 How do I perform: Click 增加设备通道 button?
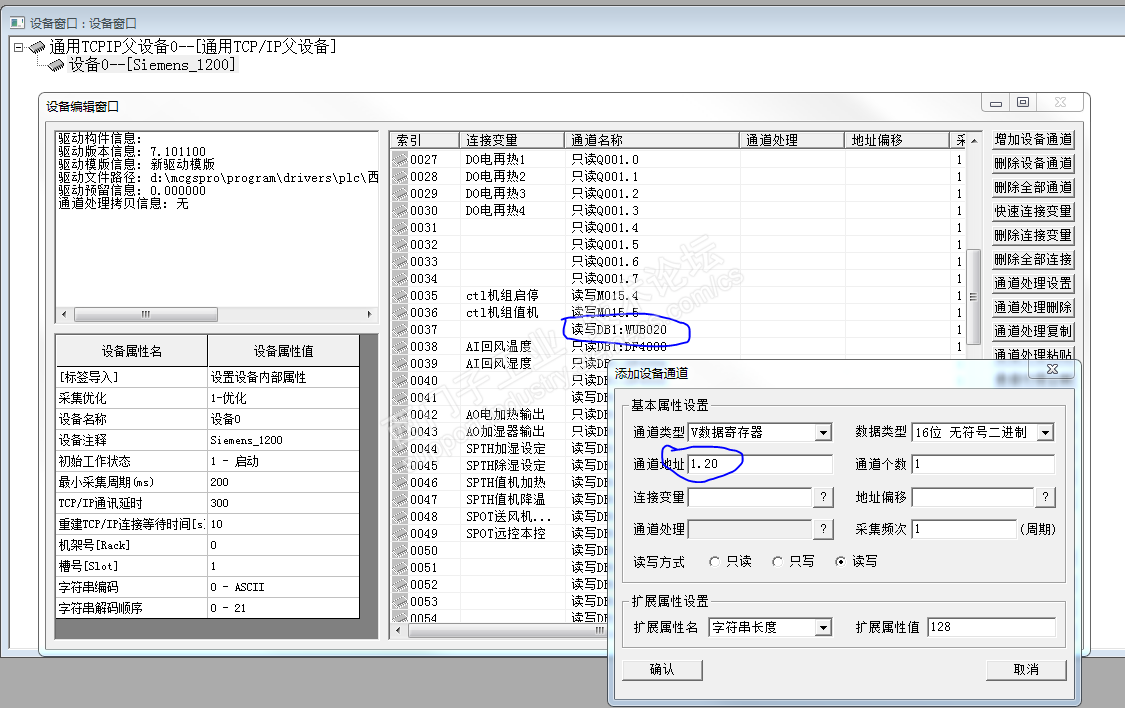click(1033, 140)
